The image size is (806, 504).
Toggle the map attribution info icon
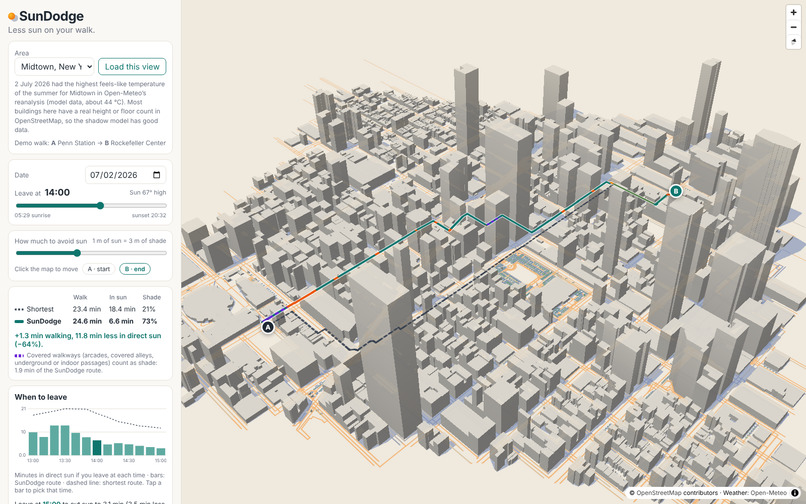click(x=794, y=493)
